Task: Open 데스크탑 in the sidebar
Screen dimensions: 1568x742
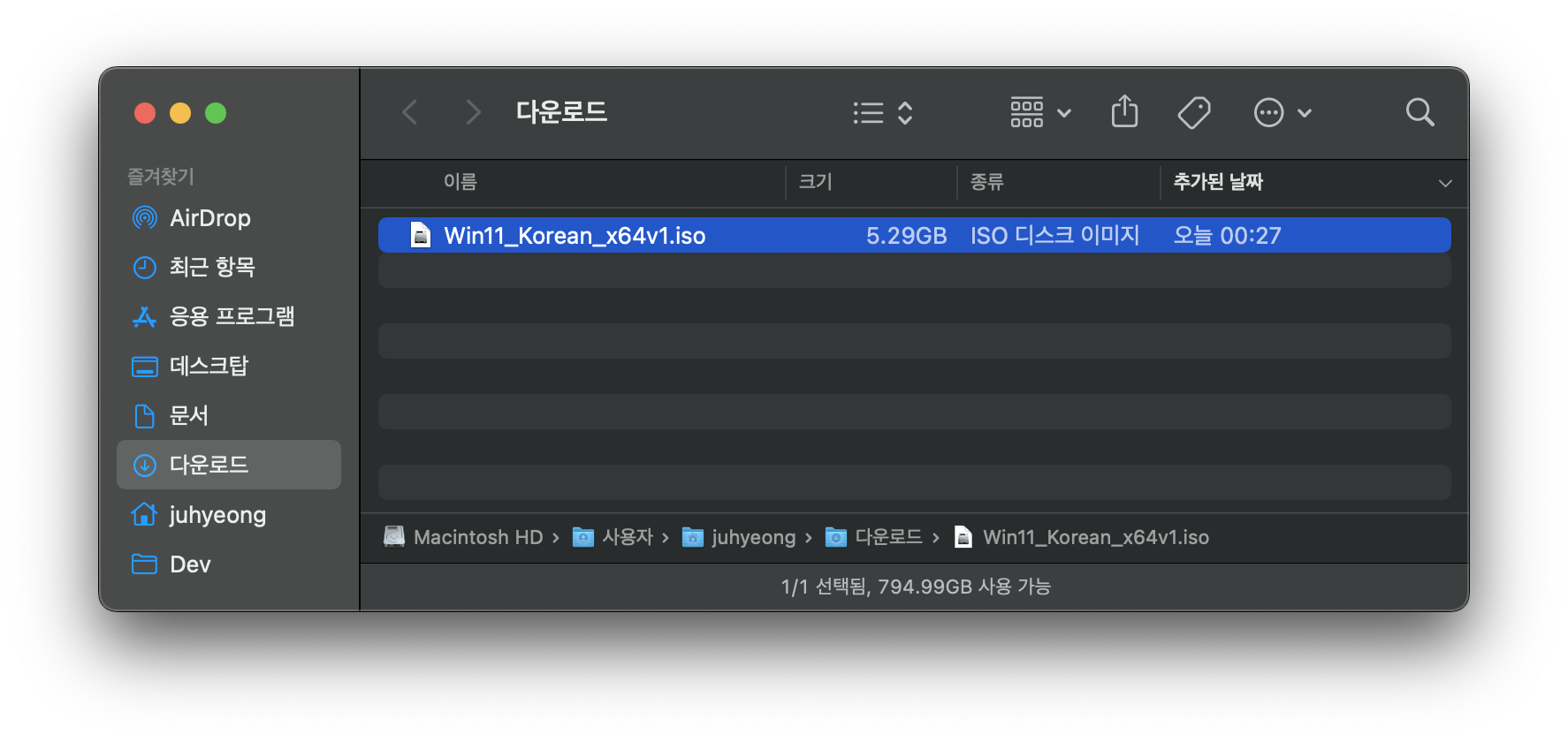Action: click(x=229, y=366)
